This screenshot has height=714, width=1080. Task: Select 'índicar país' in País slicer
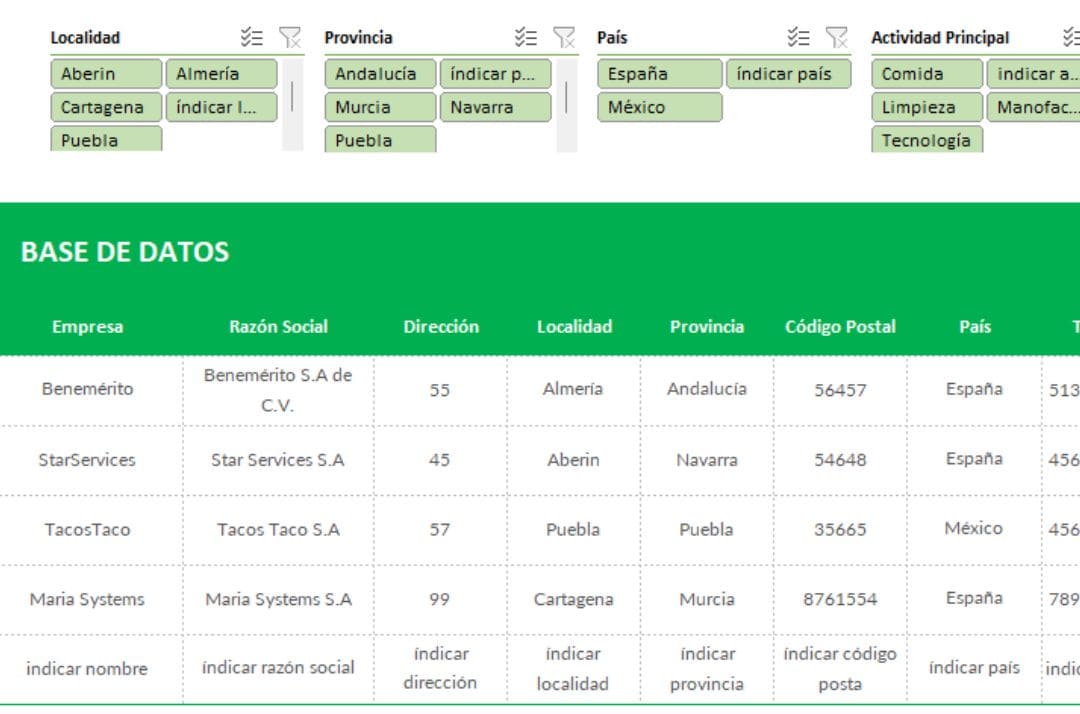click(x=789, y=74)
